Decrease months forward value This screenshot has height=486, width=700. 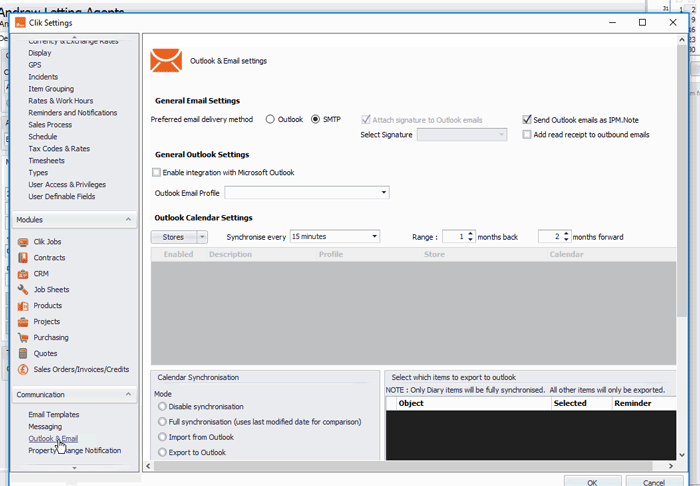click(x=566, y=240)
